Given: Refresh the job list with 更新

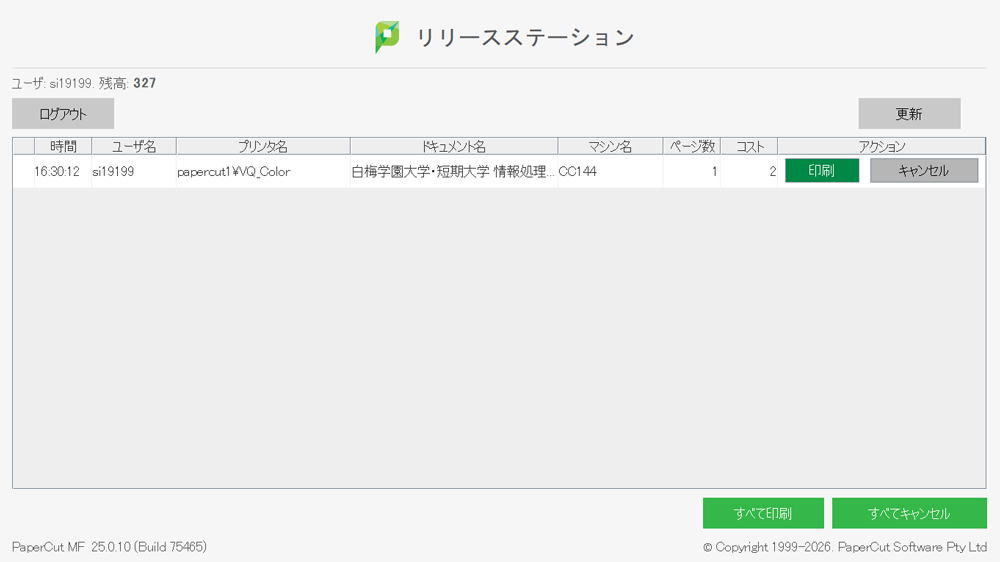Looking at the screenshot, I should click(909, 114).
